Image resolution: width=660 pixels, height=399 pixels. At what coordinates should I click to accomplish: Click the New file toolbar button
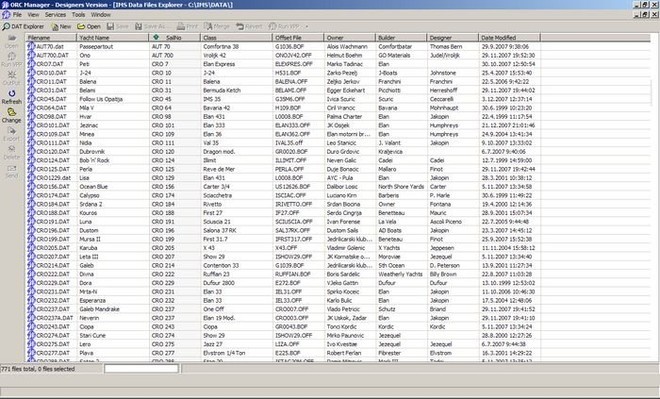click(x=61, y=27)
